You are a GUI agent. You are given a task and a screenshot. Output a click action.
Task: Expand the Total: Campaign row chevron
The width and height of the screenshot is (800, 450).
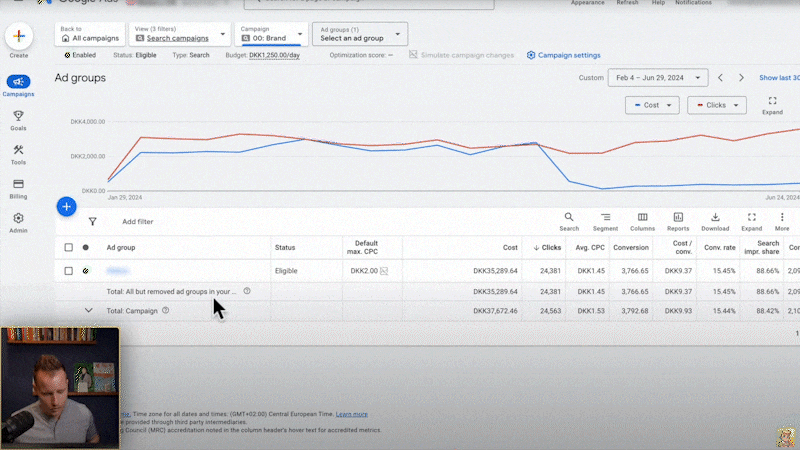88,310
